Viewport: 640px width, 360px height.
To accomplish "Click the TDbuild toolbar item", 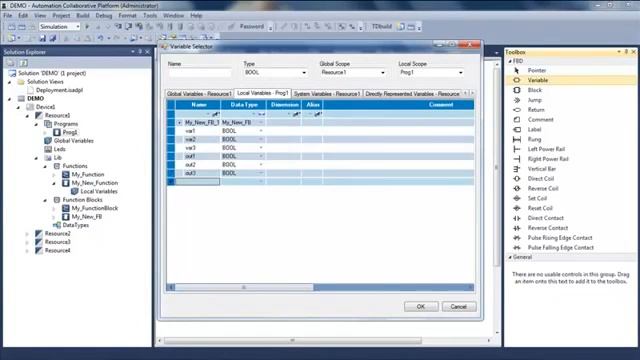I will [382, 27].
